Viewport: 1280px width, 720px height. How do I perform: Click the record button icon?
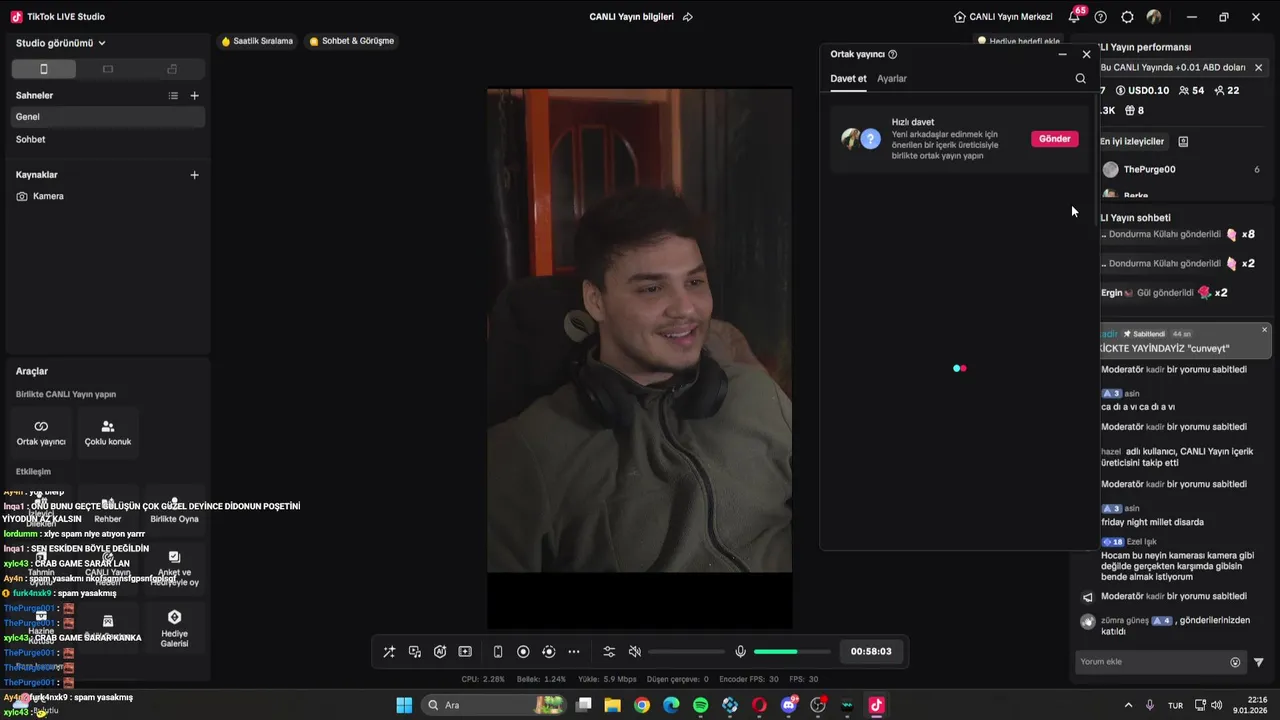pyautogui.click(x=523, y=652)
